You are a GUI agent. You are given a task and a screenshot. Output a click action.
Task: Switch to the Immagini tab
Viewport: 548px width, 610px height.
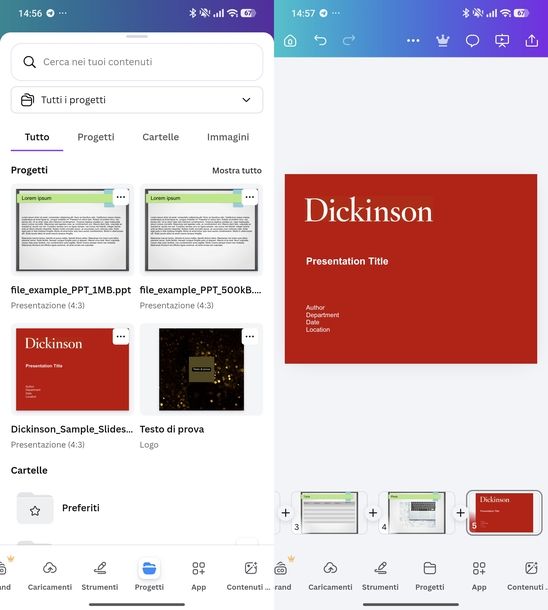click(228, 137)
